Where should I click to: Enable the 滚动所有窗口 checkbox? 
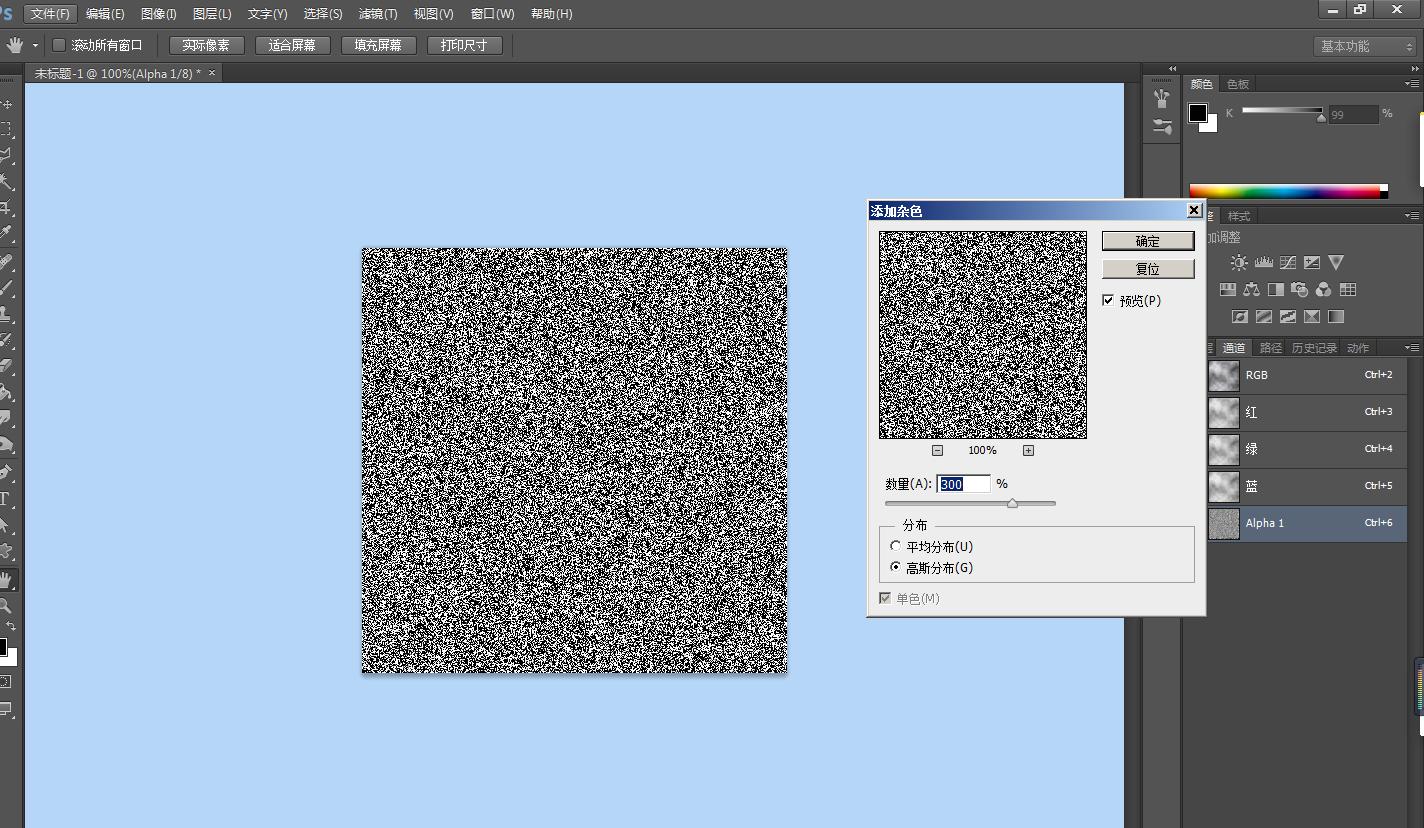pos(59,45)
